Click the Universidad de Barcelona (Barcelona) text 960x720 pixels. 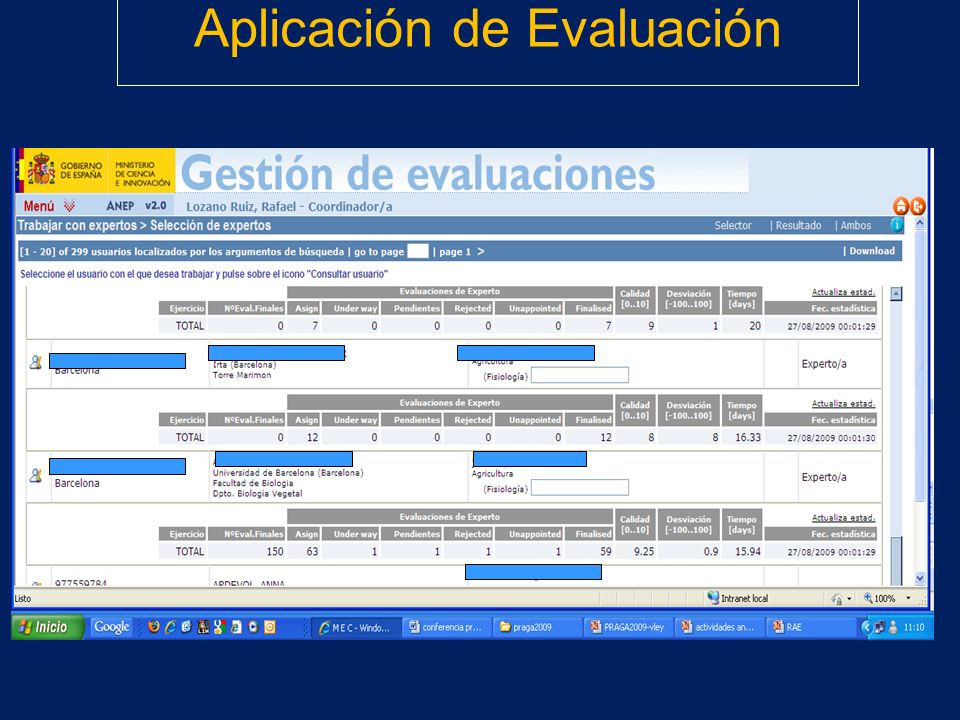288,473
